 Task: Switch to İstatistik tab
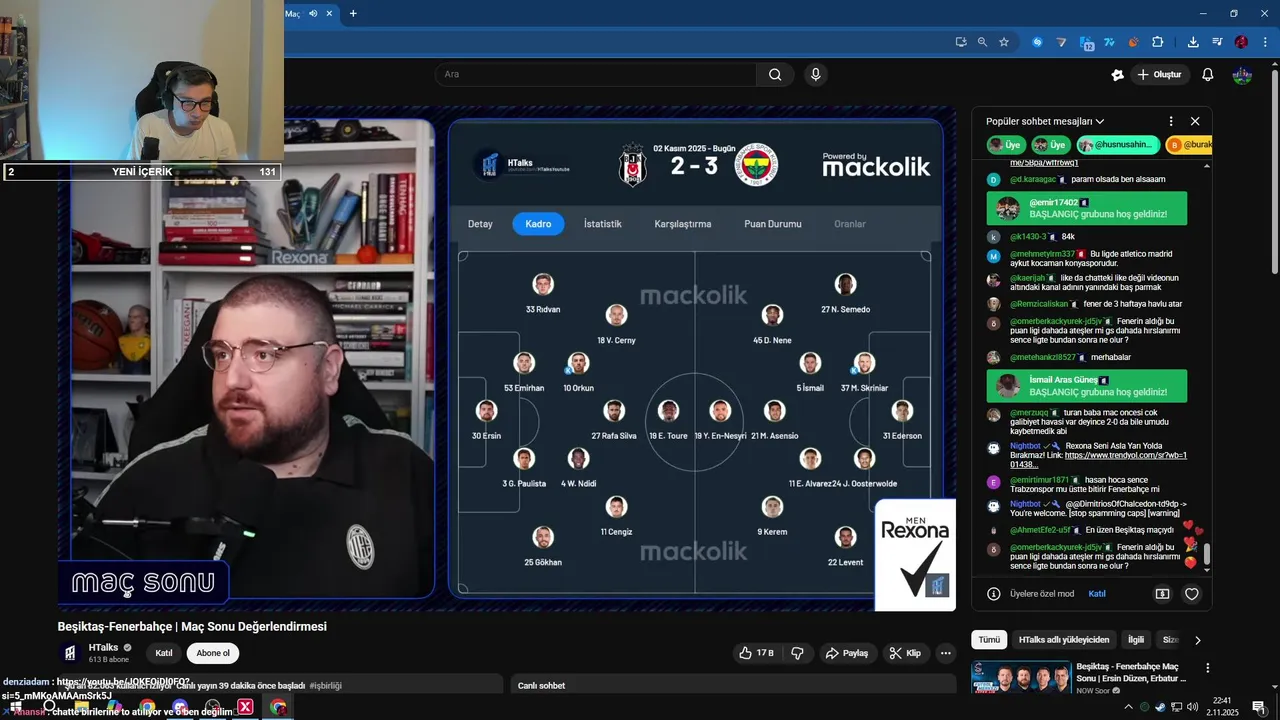coord(603,224)
